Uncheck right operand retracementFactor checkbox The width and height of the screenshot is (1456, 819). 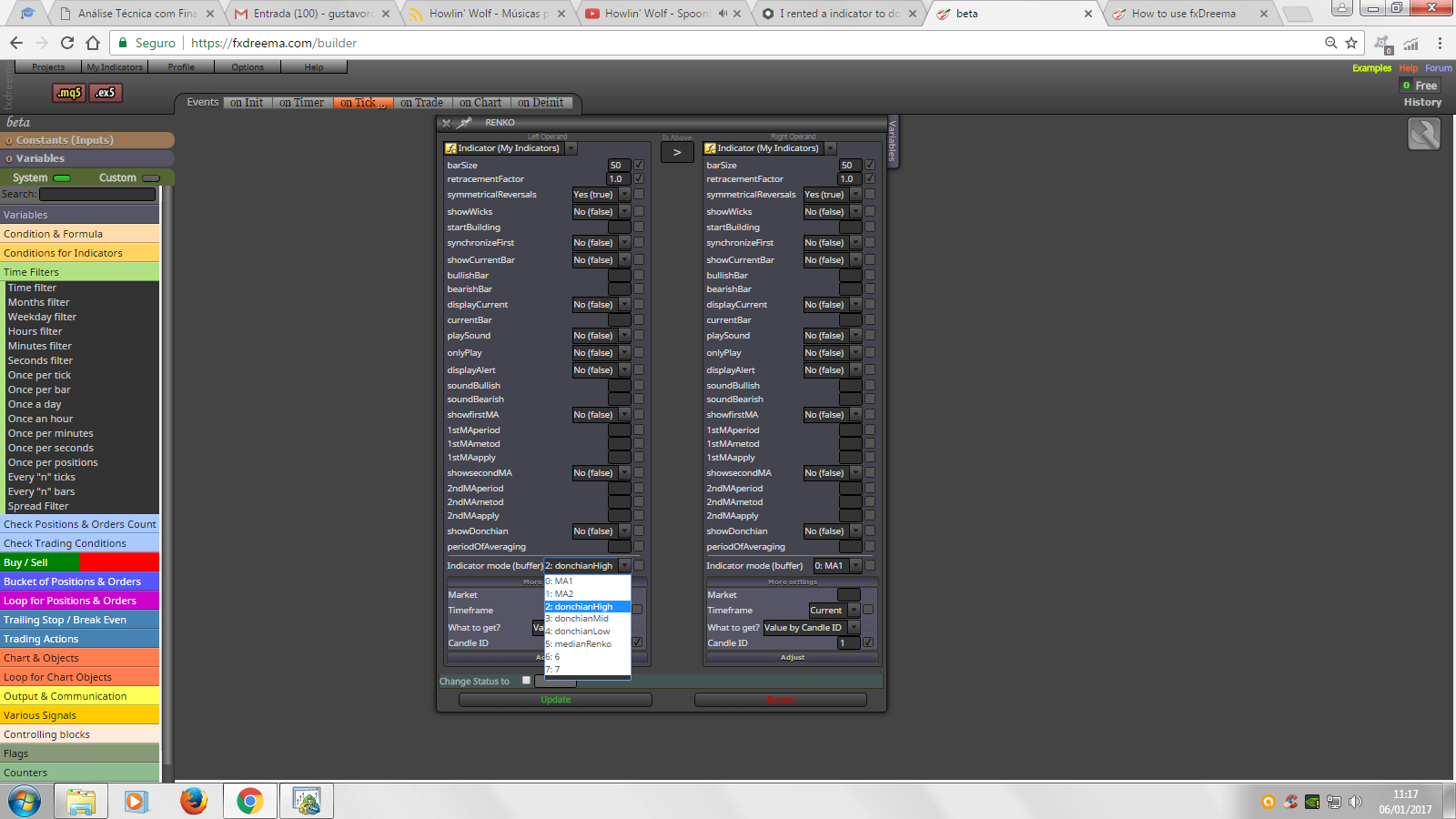click(x=870, y=178)
